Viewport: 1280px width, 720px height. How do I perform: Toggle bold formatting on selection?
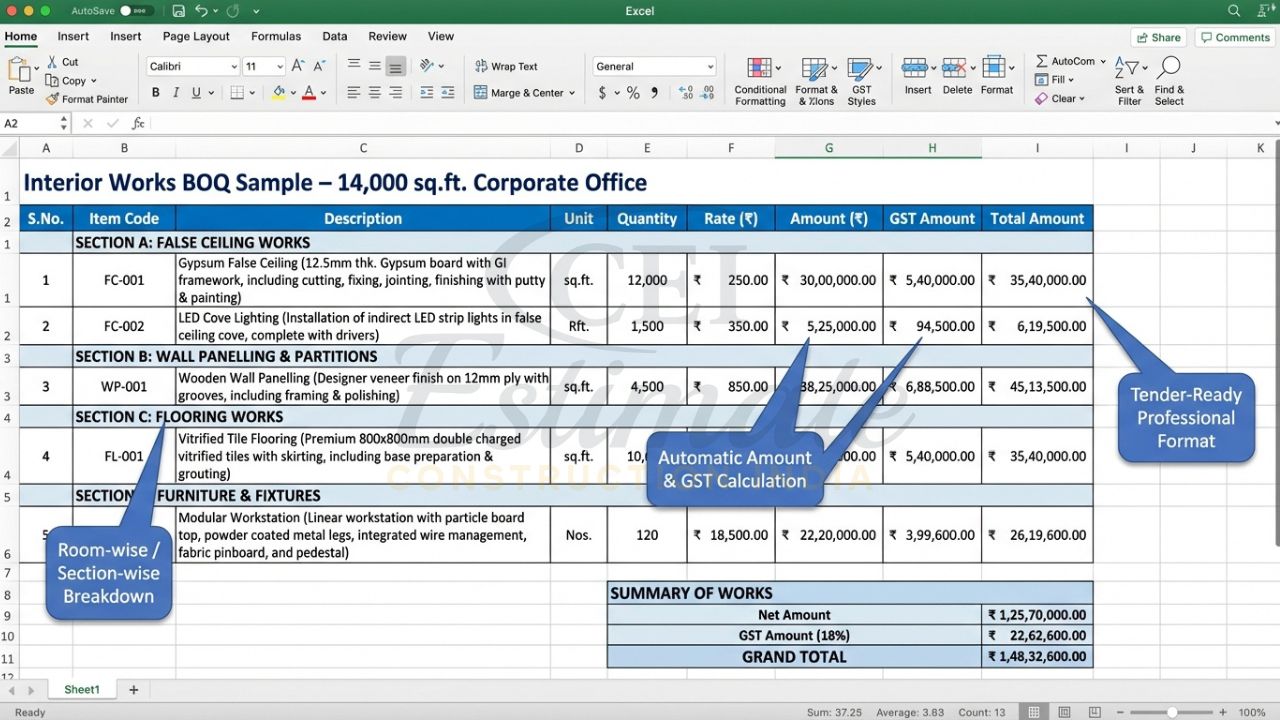pyautogui.click(x=155, y=91)
